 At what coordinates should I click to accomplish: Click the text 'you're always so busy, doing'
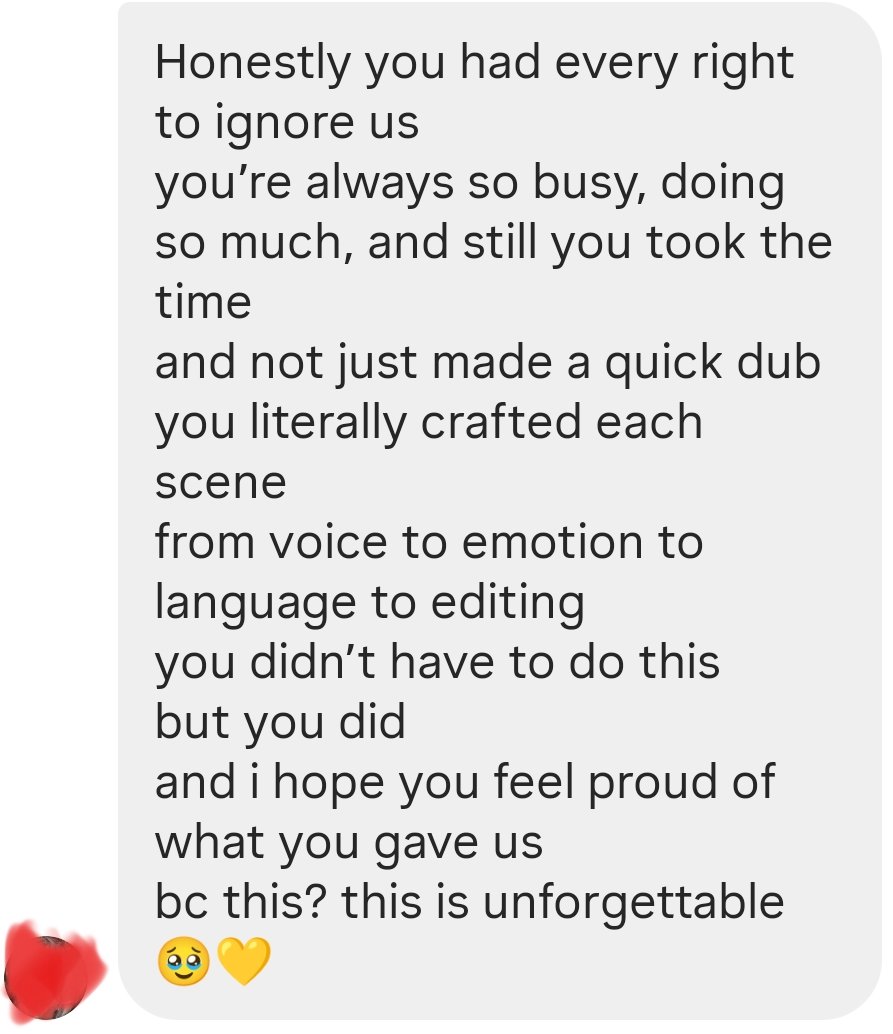tap(470, 184)
